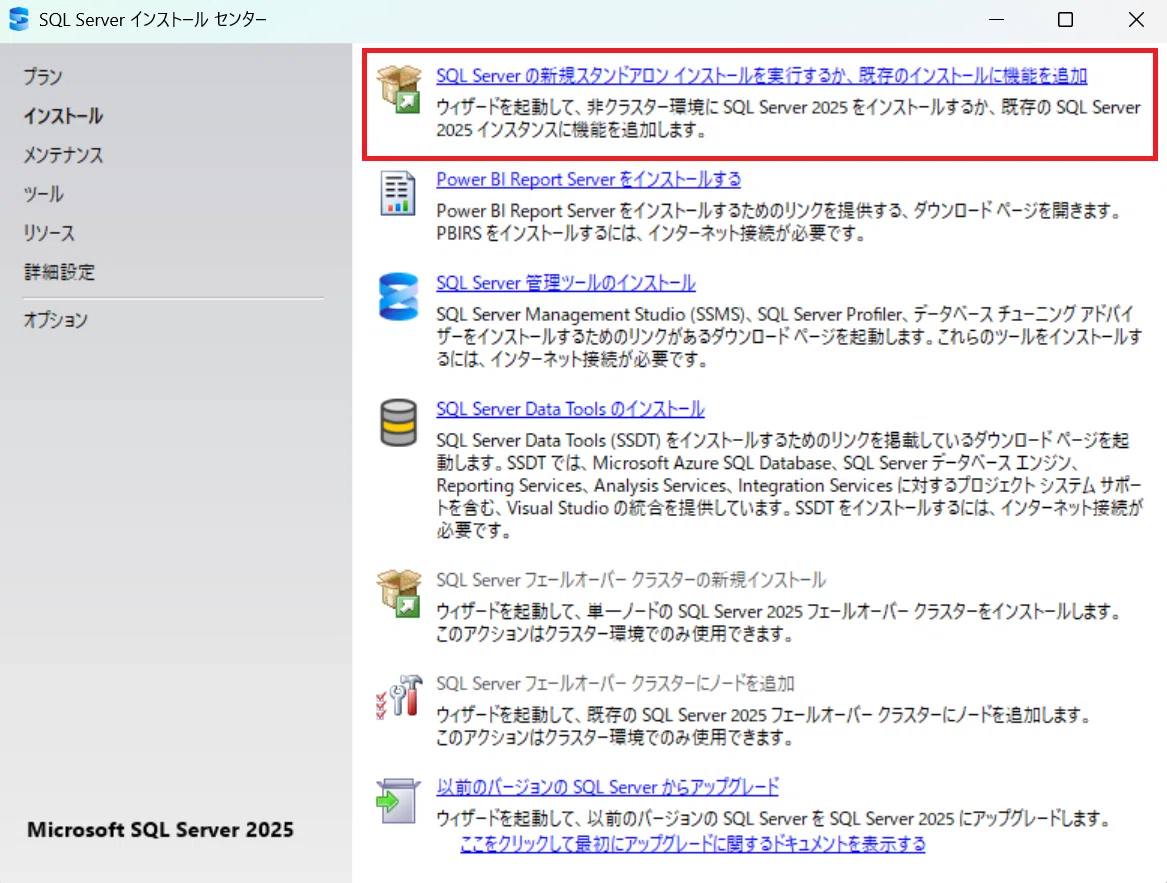
Task: Minimize the install center window
Action: pos(997,19)
